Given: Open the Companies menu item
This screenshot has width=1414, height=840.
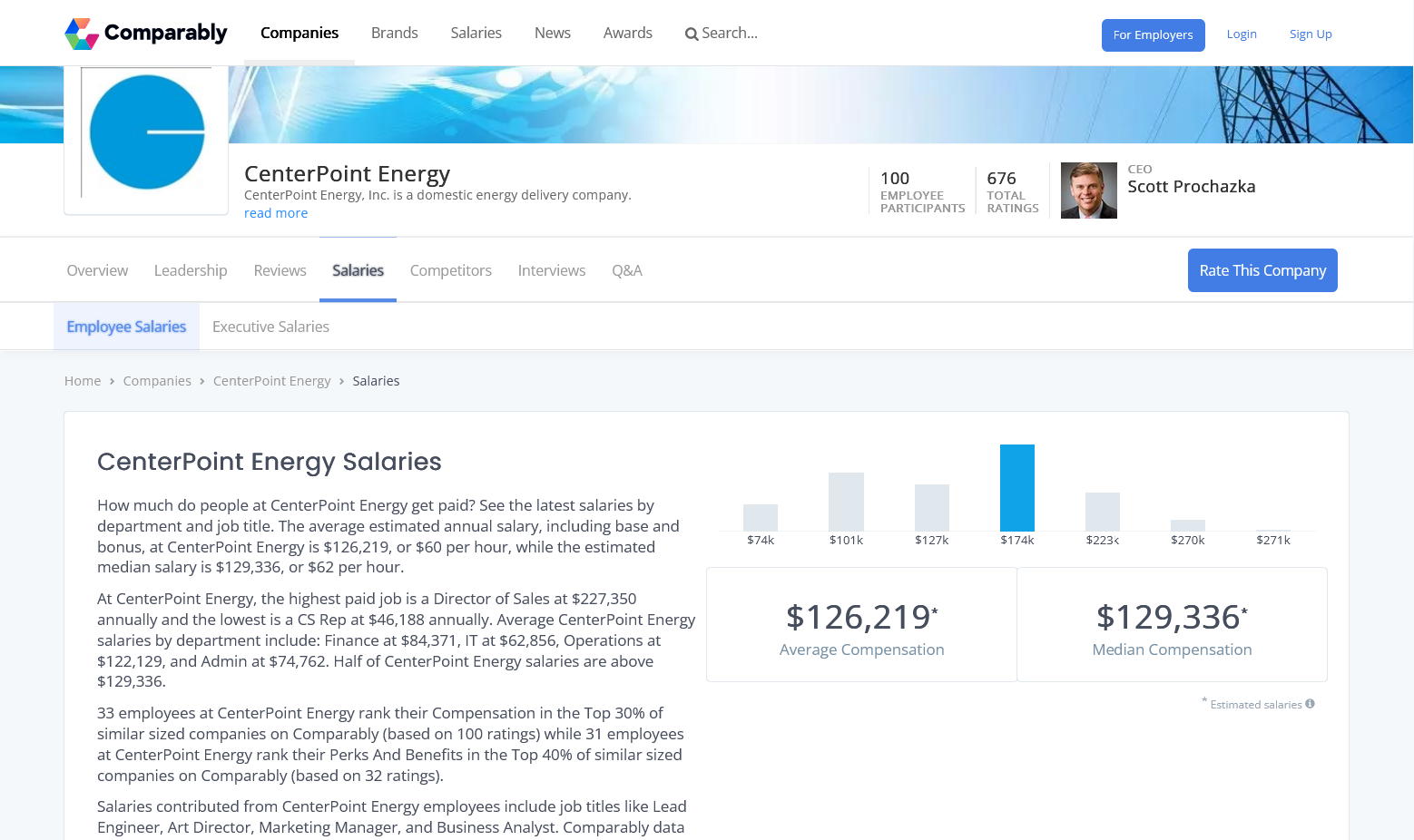Looking at the screenshot, I should coord(299,33).
